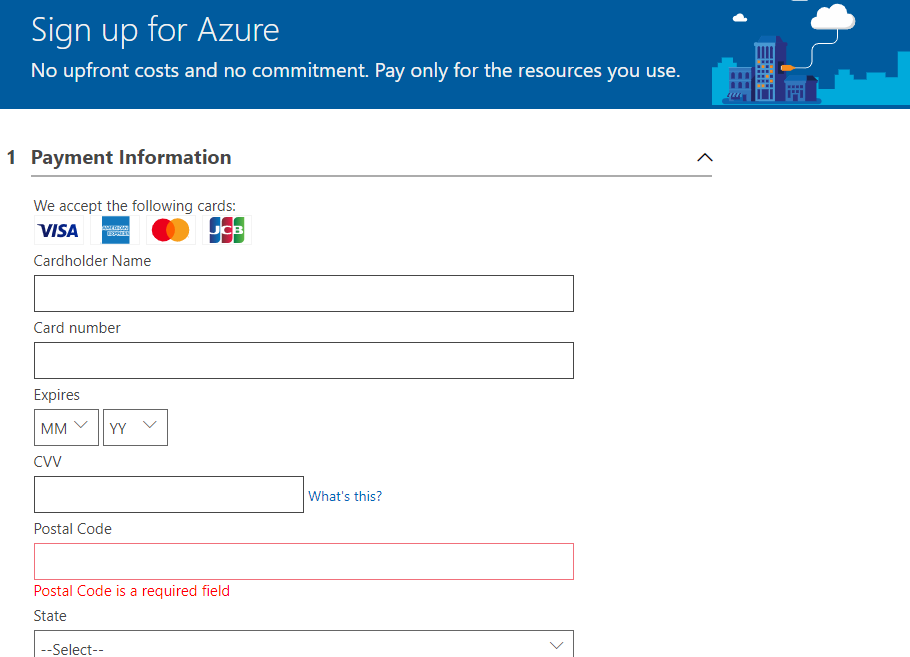The width and height of the screenshot is (910, 657).
Task: Click the American Express card logo
Action: [x=115, y=230]
